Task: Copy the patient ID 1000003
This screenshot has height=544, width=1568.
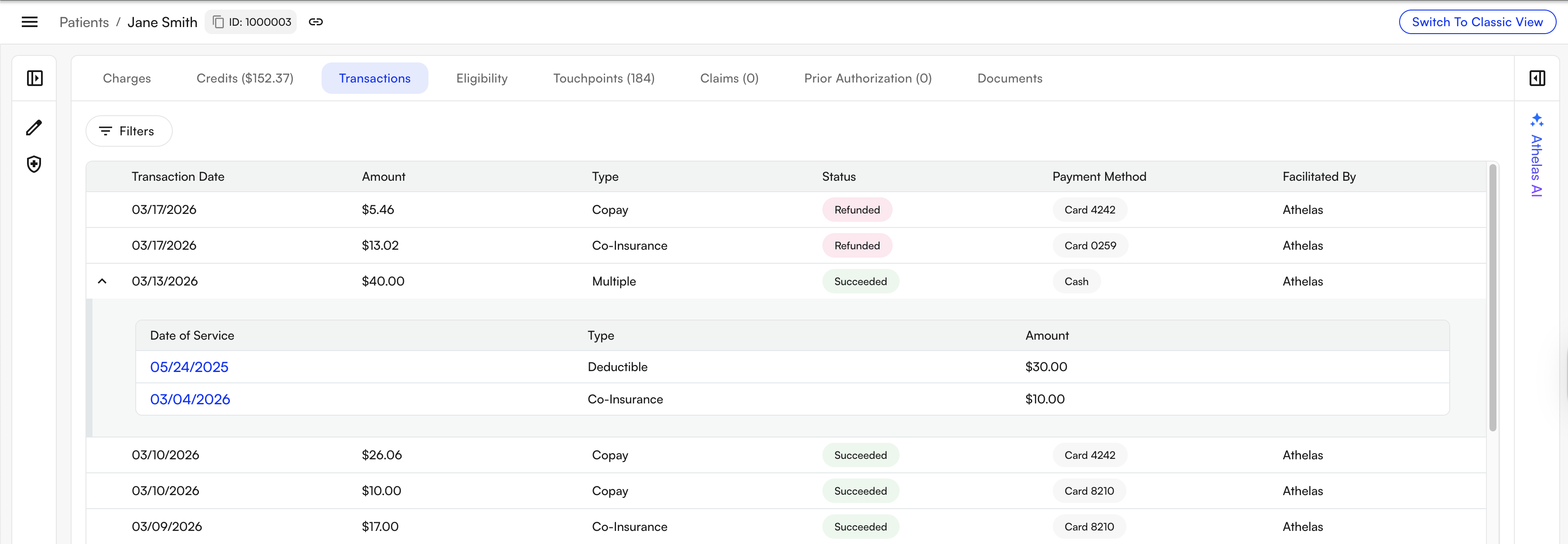Action: pyautogui.click(x=218, y=21)
